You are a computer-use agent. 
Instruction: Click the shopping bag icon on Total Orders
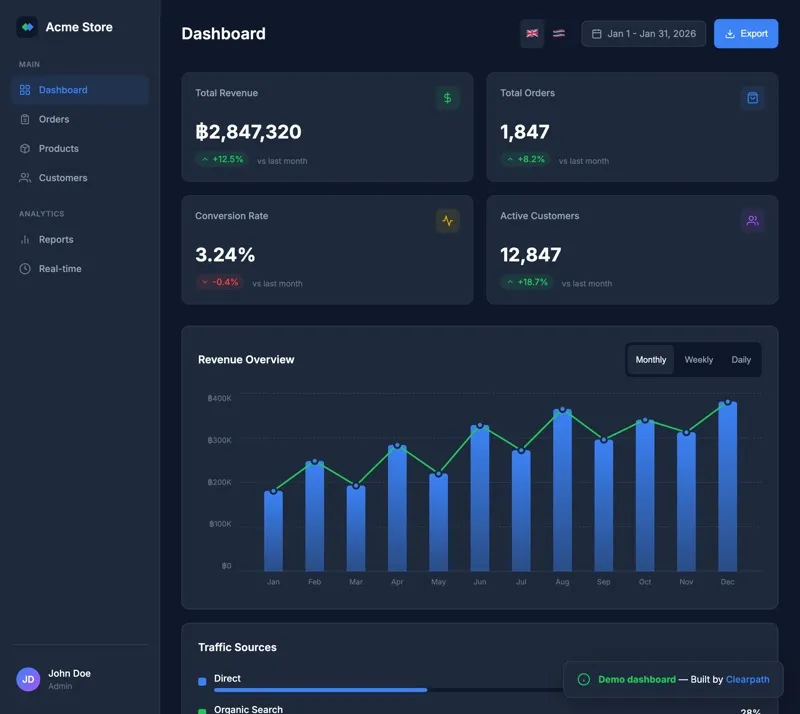[x=753, y=98]
